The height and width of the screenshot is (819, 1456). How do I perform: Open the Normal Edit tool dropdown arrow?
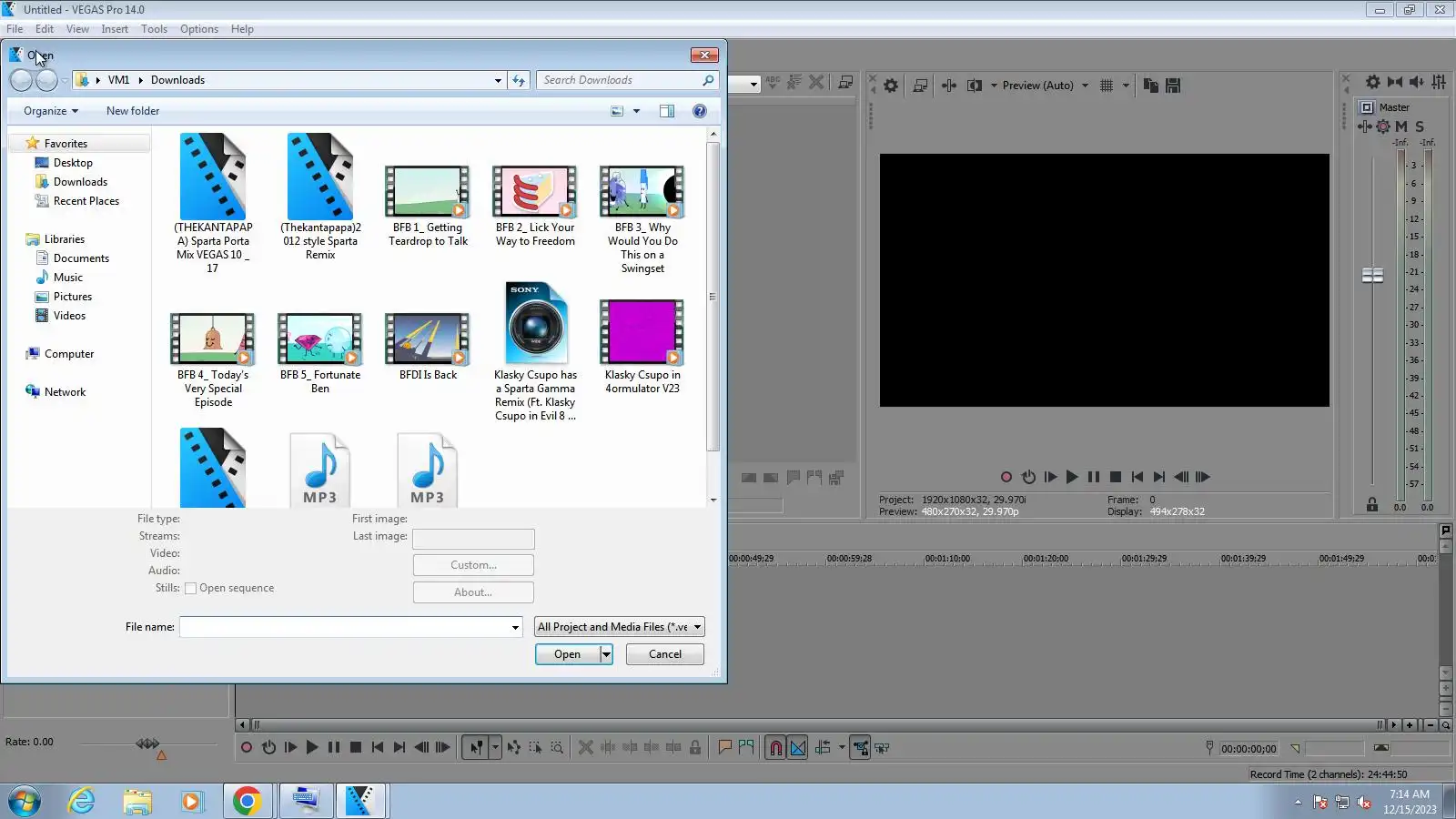point(495,748)
